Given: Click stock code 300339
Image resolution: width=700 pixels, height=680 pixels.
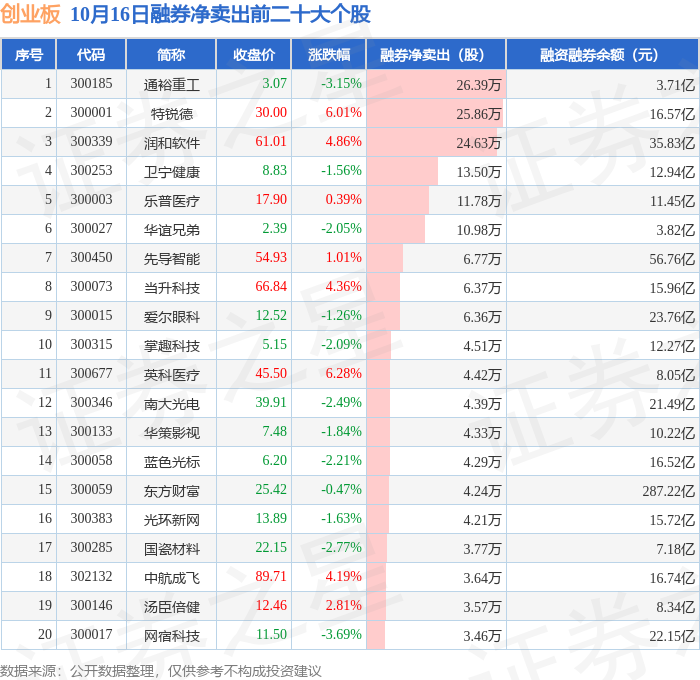Looking at the screenshot, I should [x=91, y=142].
